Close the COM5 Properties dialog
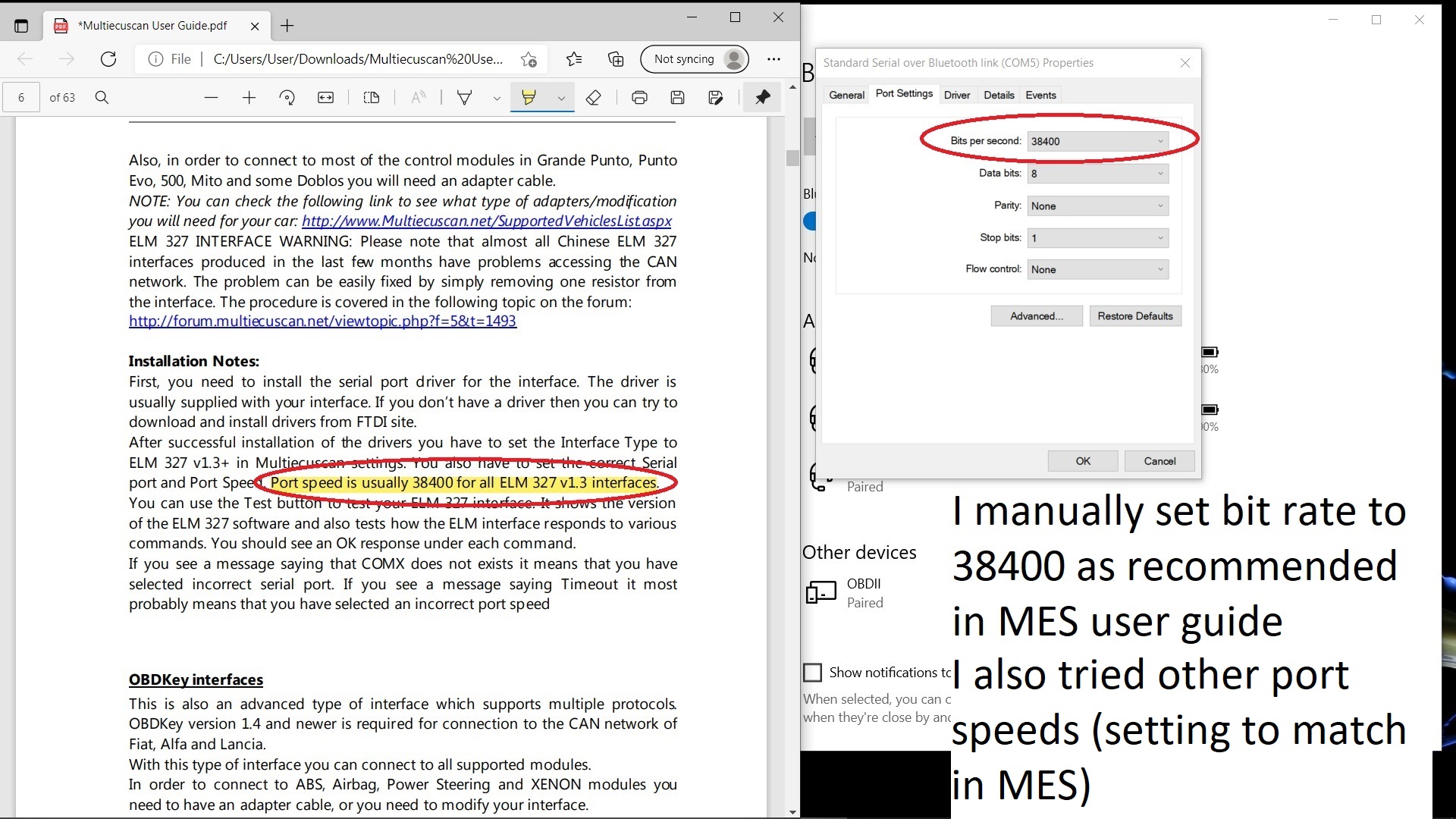 click(x=1185, y=63)
